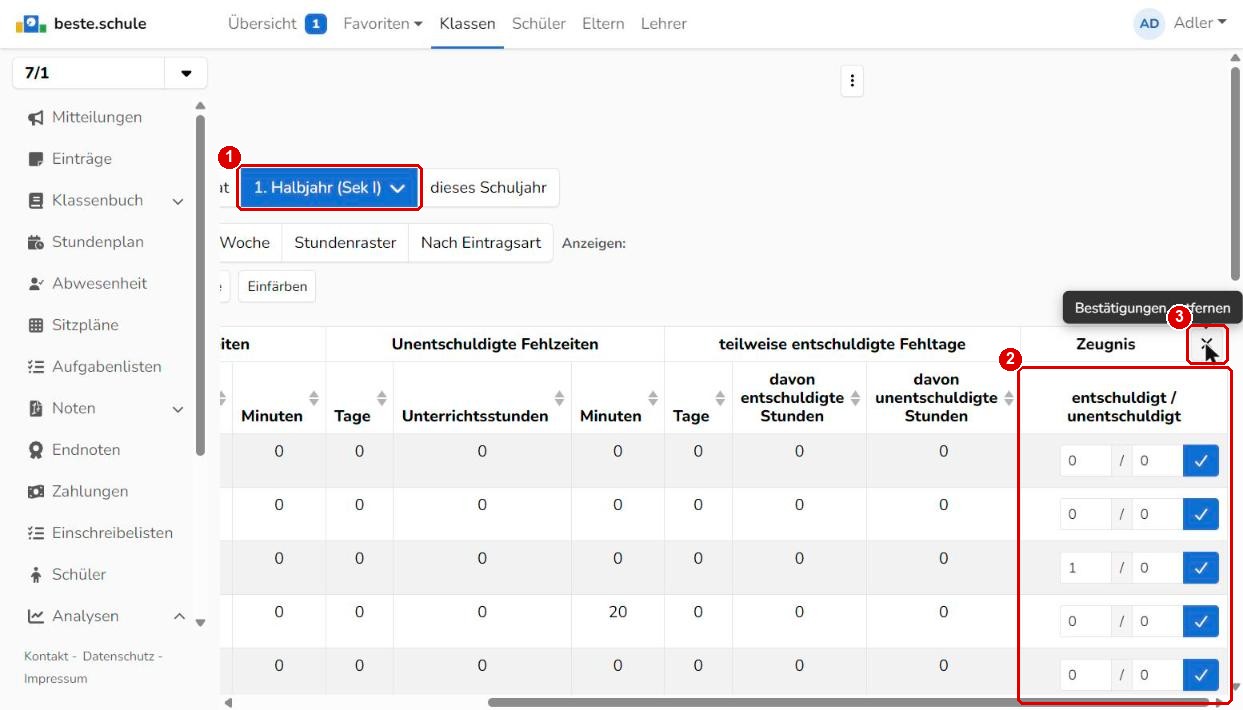Click the Schüler person icon in sidebar
The image size is (1243, 710).
point(36,575)
